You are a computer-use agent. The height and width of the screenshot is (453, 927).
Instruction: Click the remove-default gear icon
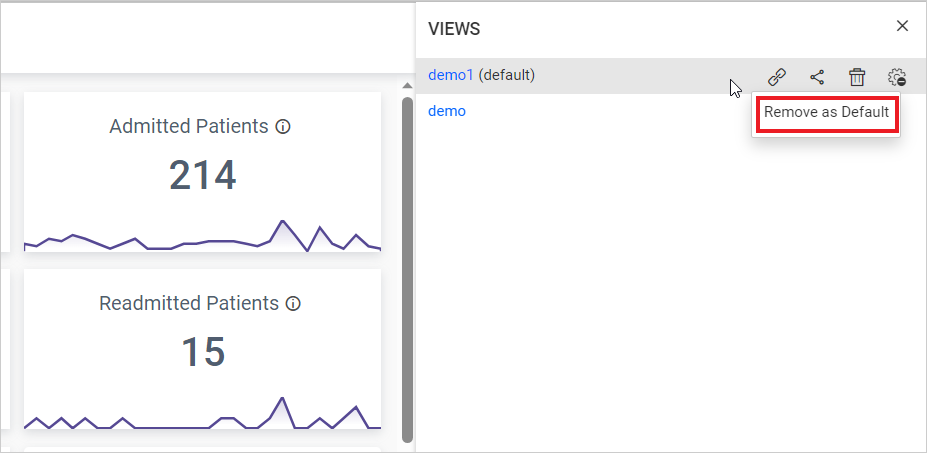click(897, 77)
